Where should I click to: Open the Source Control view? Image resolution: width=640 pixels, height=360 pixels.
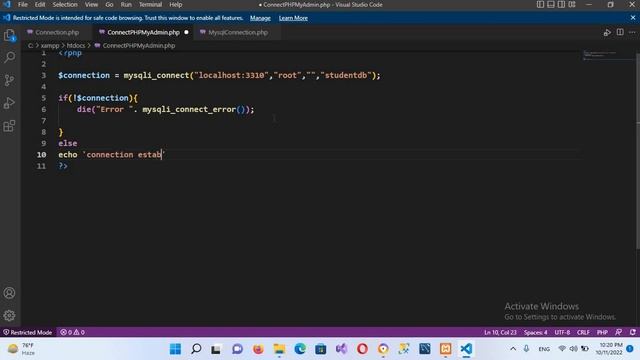click(x=9, y=80)
